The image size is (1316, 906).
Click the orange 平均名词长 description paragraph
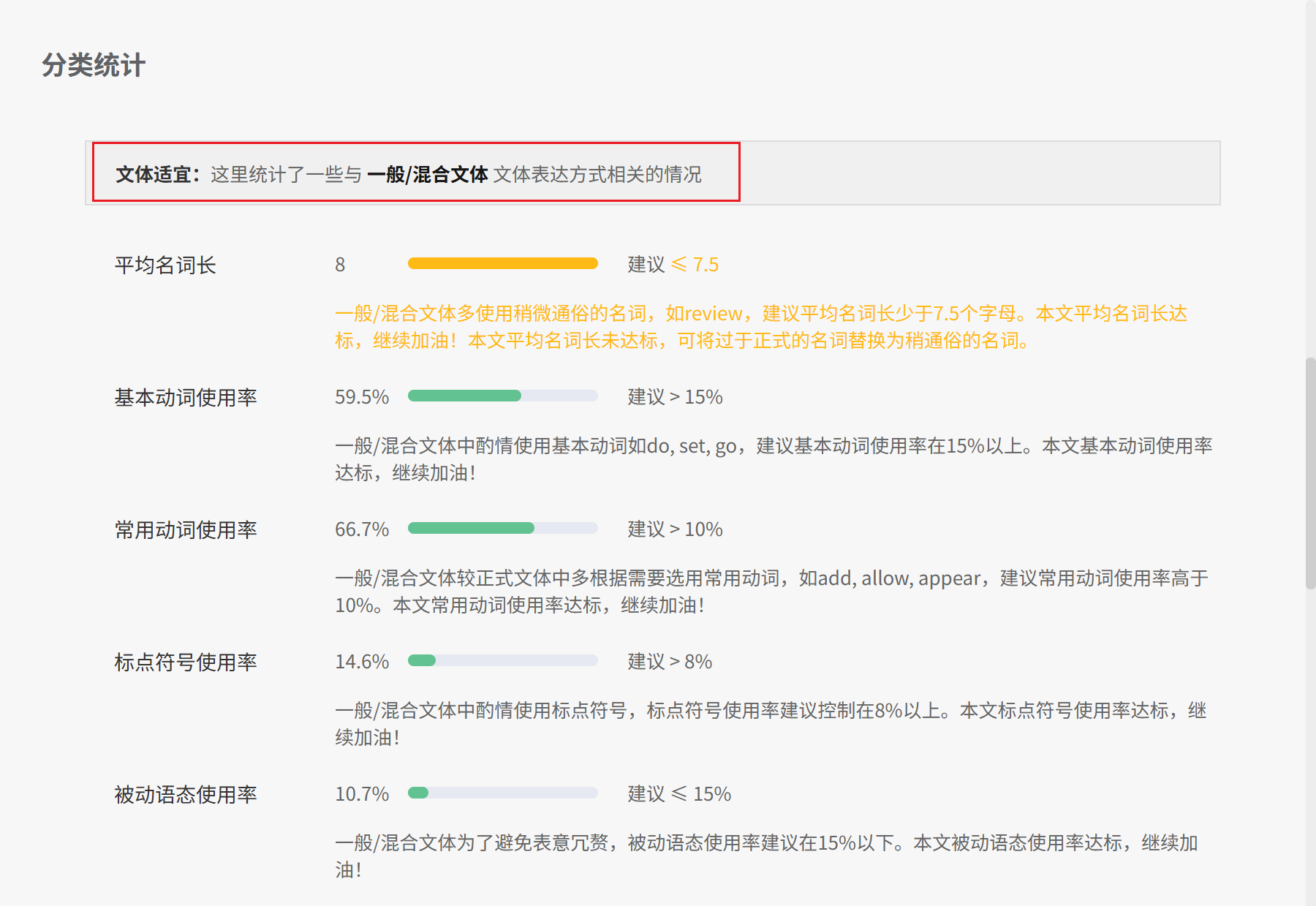(x=760, y=327)
